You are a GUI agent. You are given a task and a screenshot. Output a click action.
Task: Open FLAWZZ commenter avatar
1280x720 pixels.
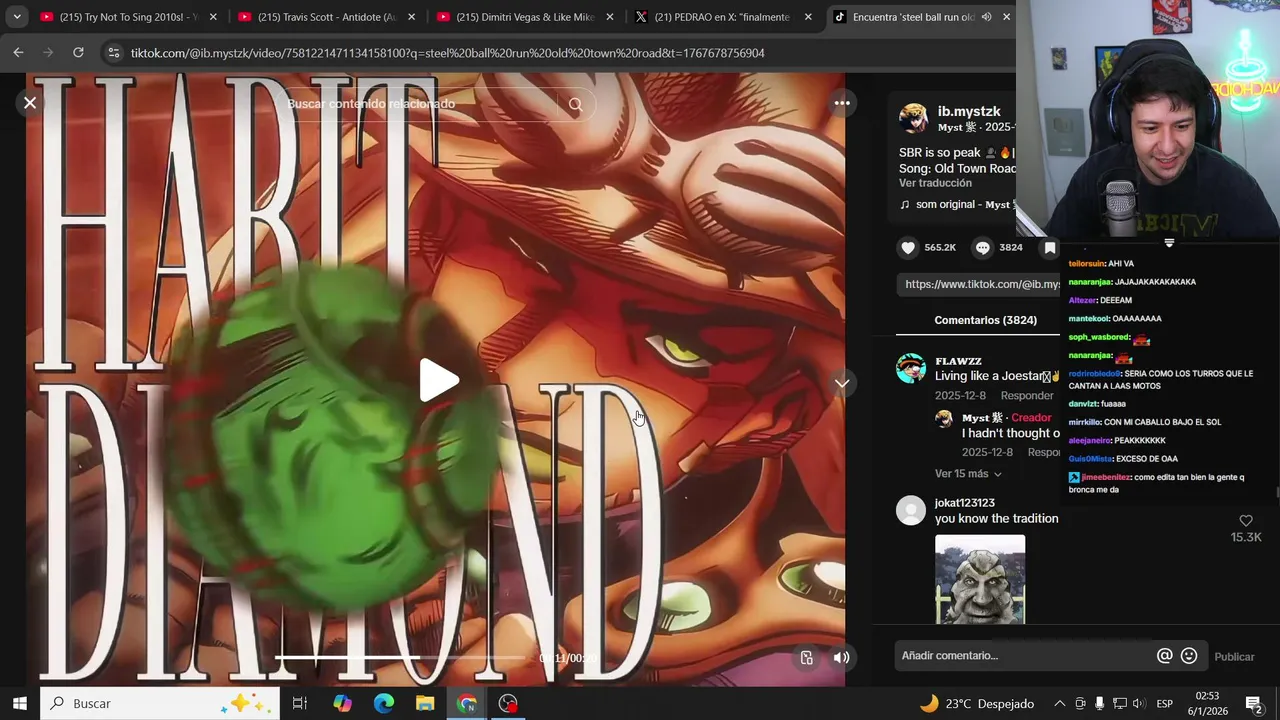pos(911,368)
